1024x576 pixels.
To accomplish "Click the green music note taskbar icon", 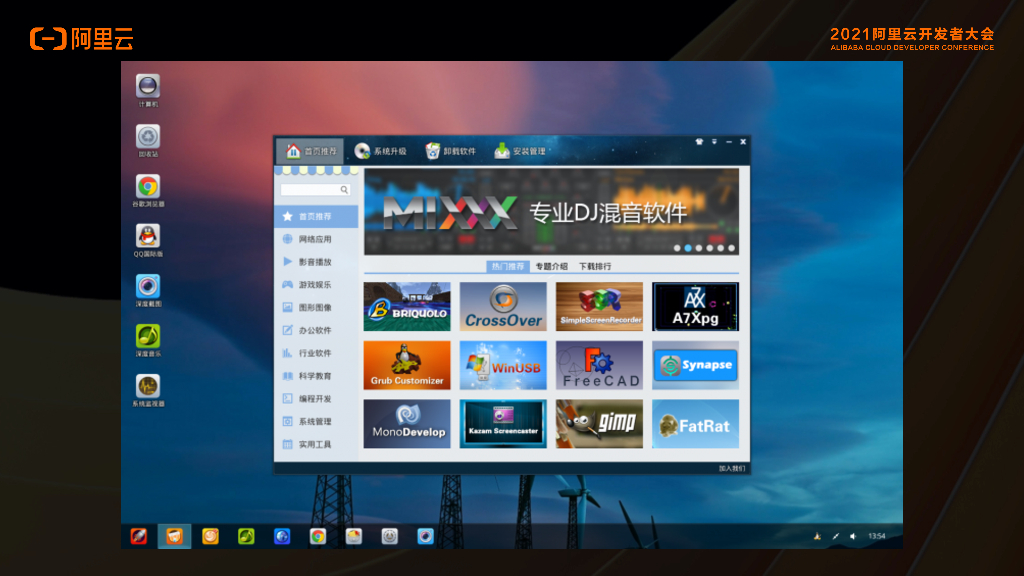I will 246,536.
